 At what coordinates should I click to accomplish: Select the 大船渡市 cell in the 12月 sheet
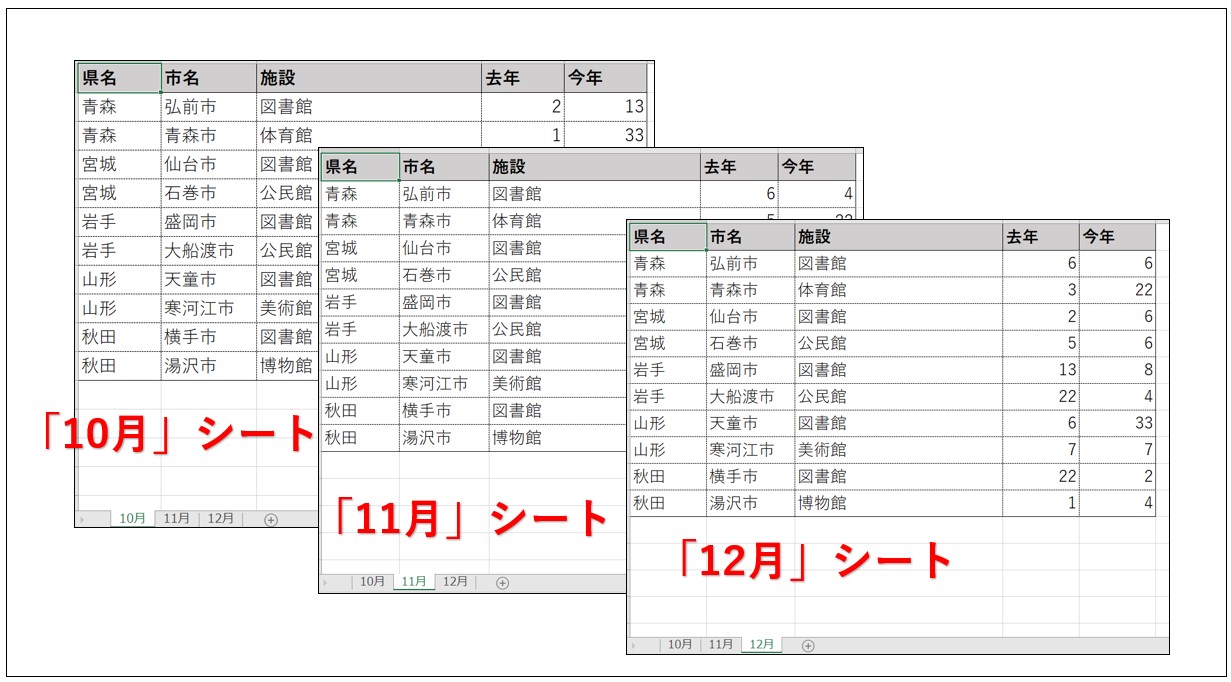pos(741,397)
